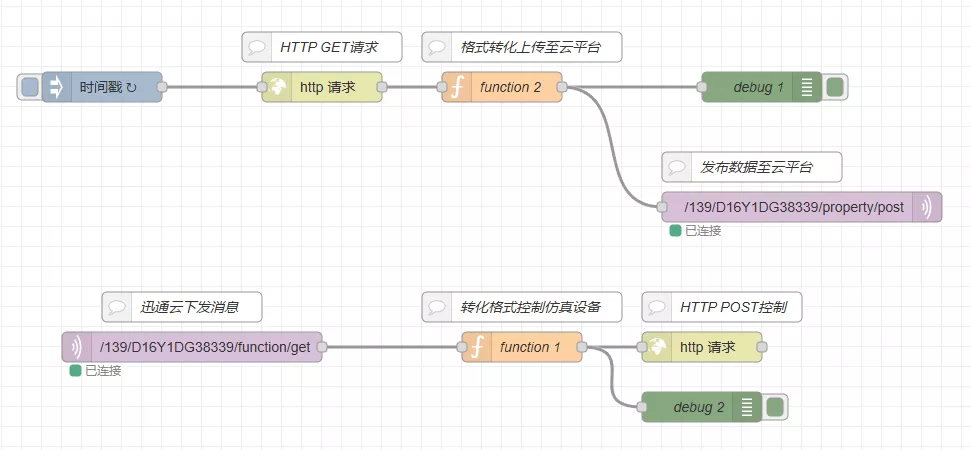This screenshot has width=971, height=450.
Task: Select the HTTP POST控制 comment node
Action: 722,307
